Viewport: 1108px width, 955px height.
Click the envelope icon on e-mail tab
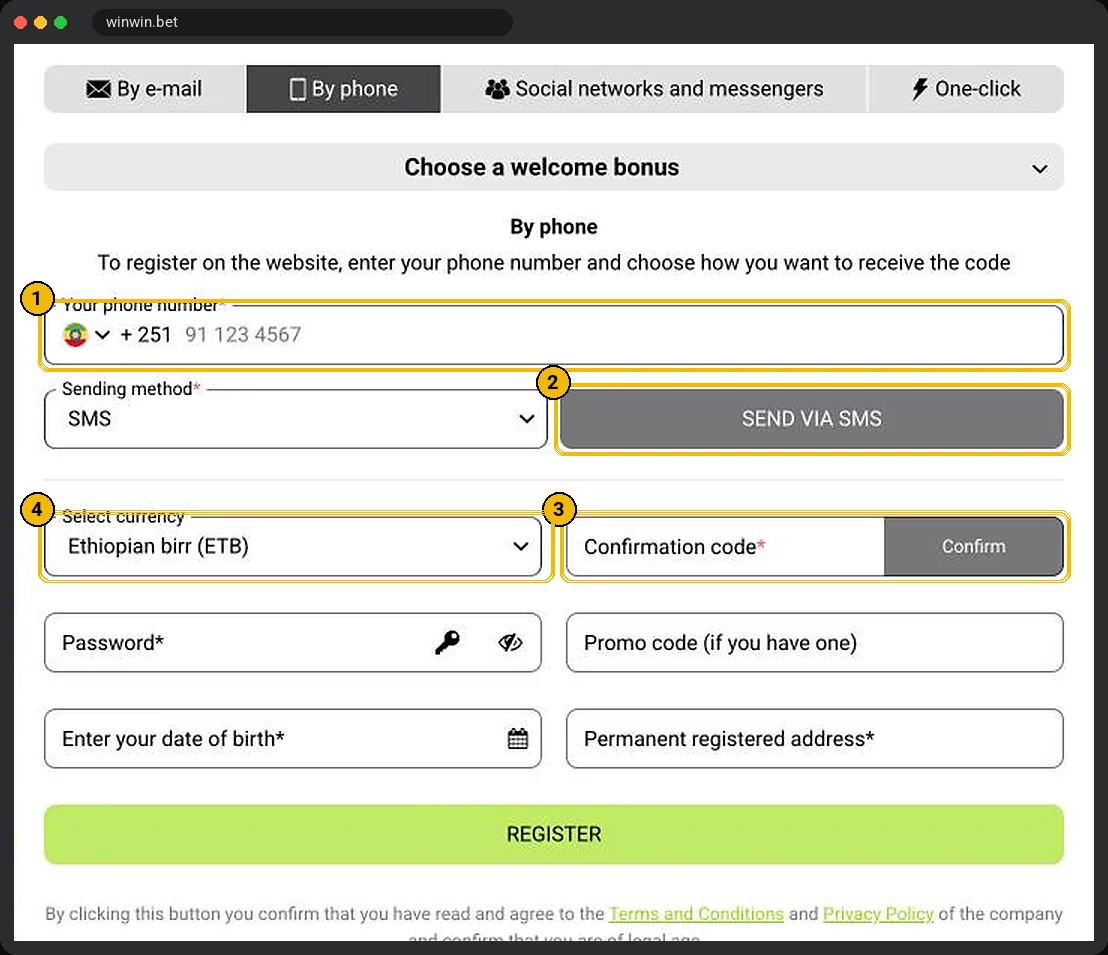(x=98, y=89)
